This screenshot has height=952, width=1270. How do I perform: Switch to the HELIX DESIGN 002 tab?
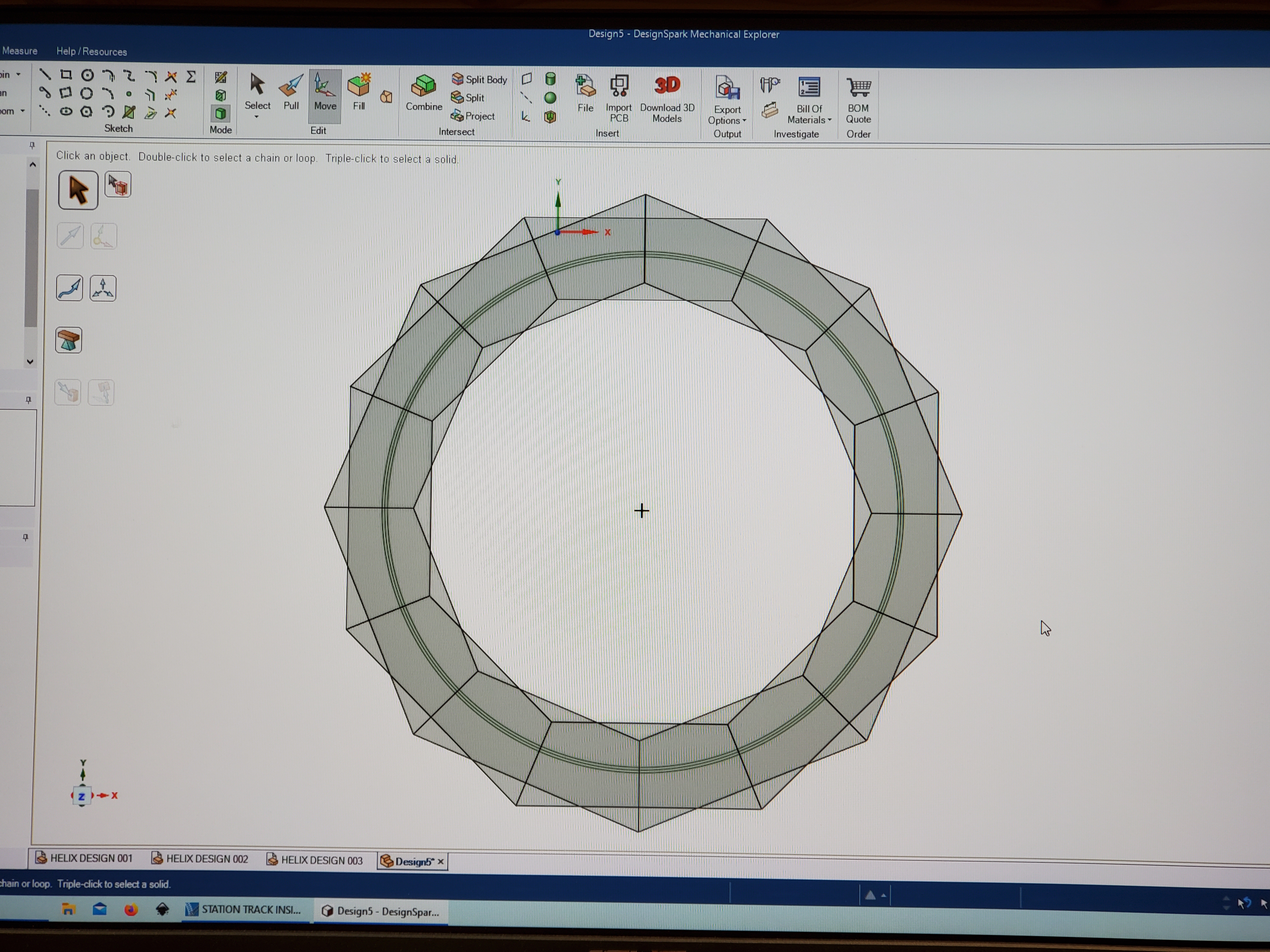(x=200, y=859)
